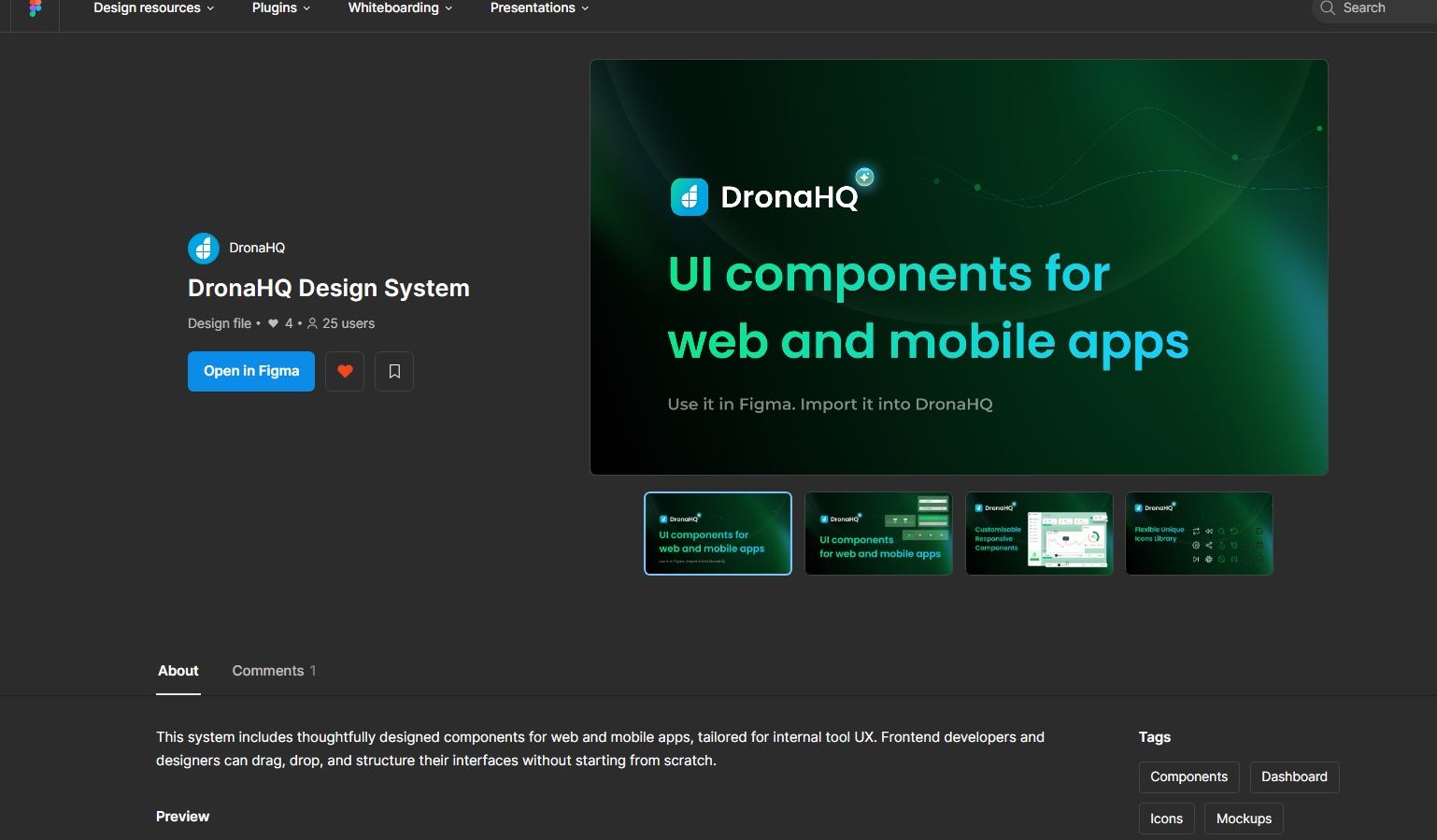Select the About tab

(178, 670)
